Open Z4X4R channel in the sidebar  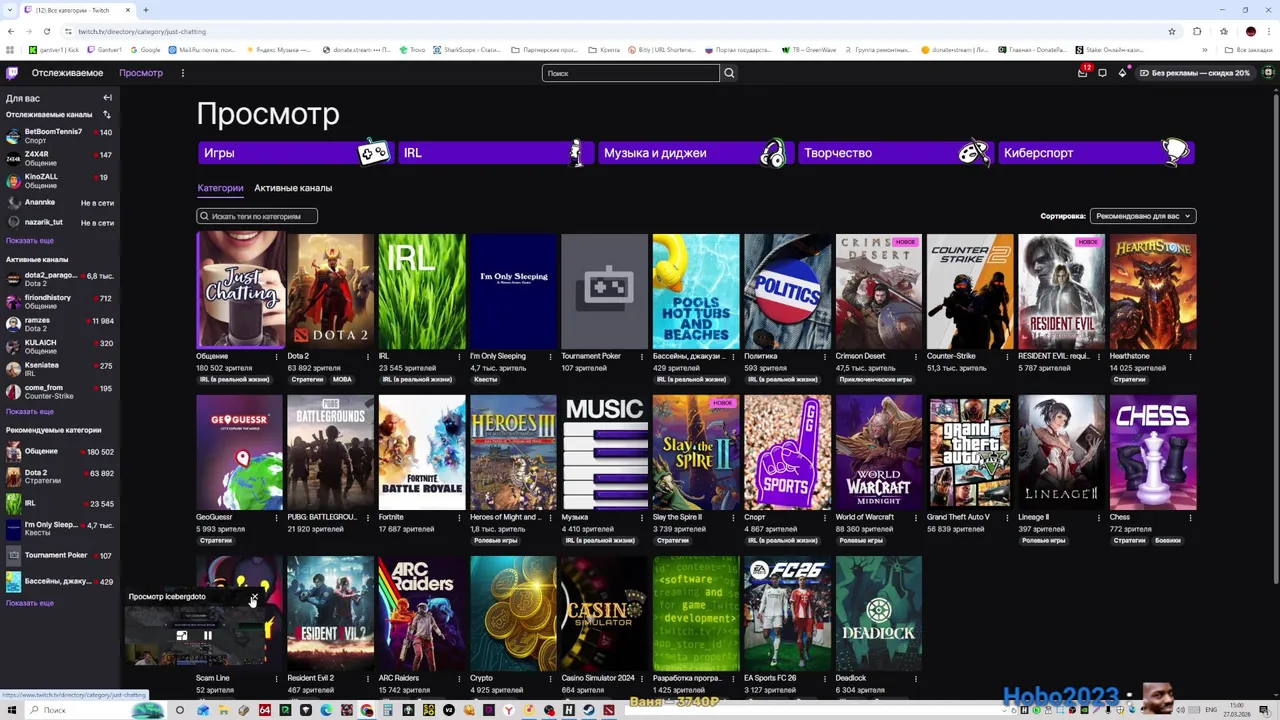click(x=60, y=159)
